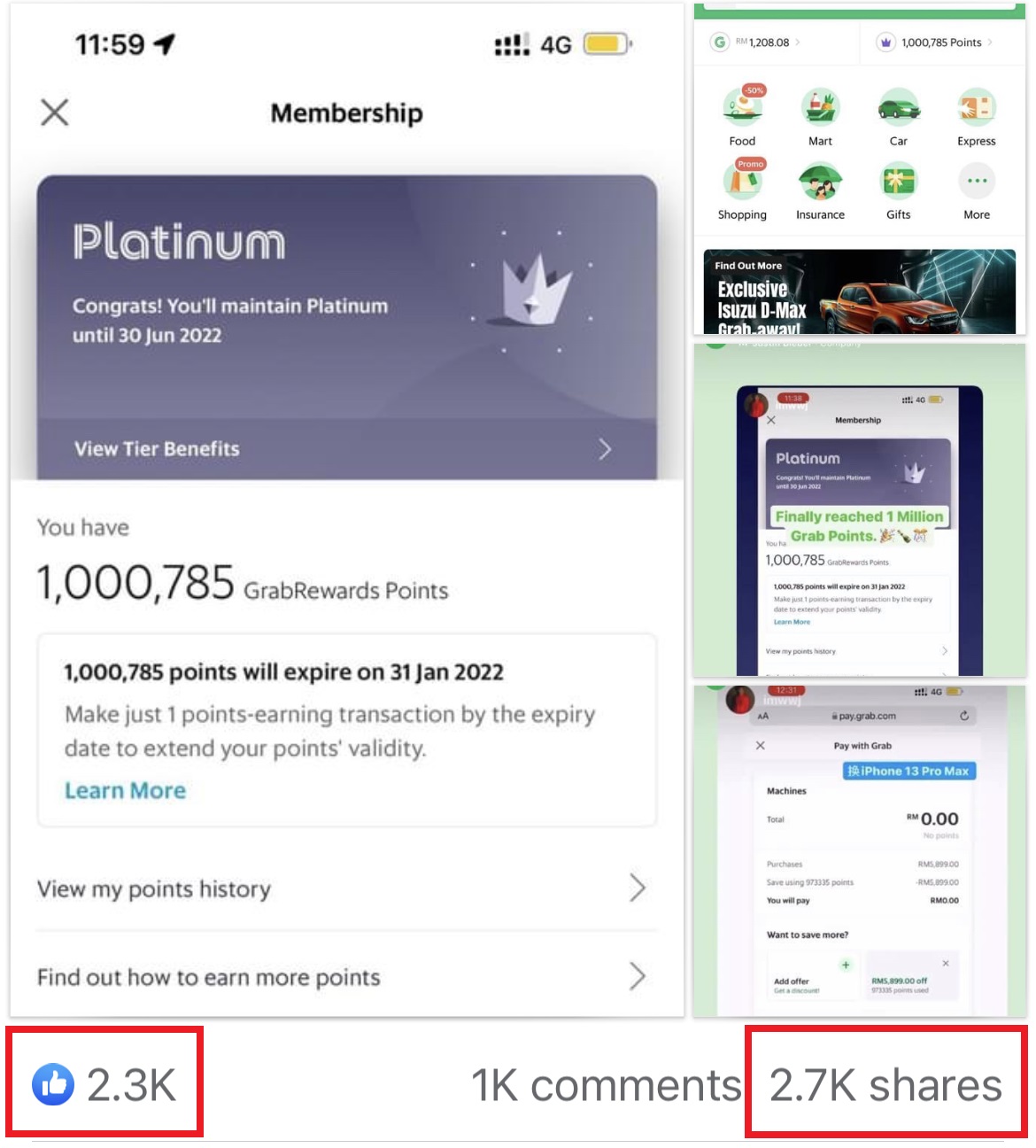
Task: Expand View Tier Benefits chevron
Action: (x=605, y=449)
